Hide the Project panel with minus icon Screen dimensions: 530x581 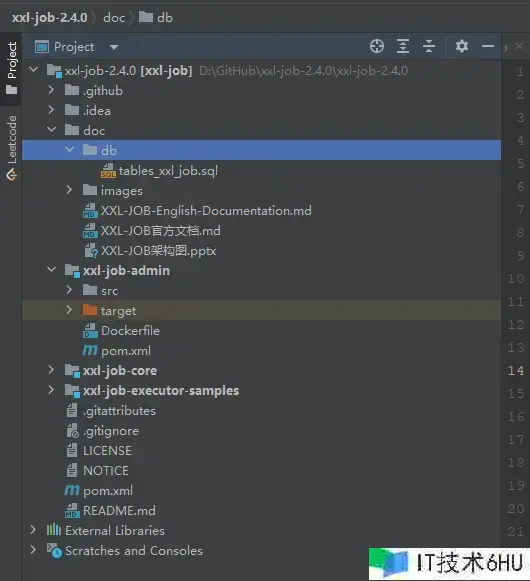tap(488, 46)
